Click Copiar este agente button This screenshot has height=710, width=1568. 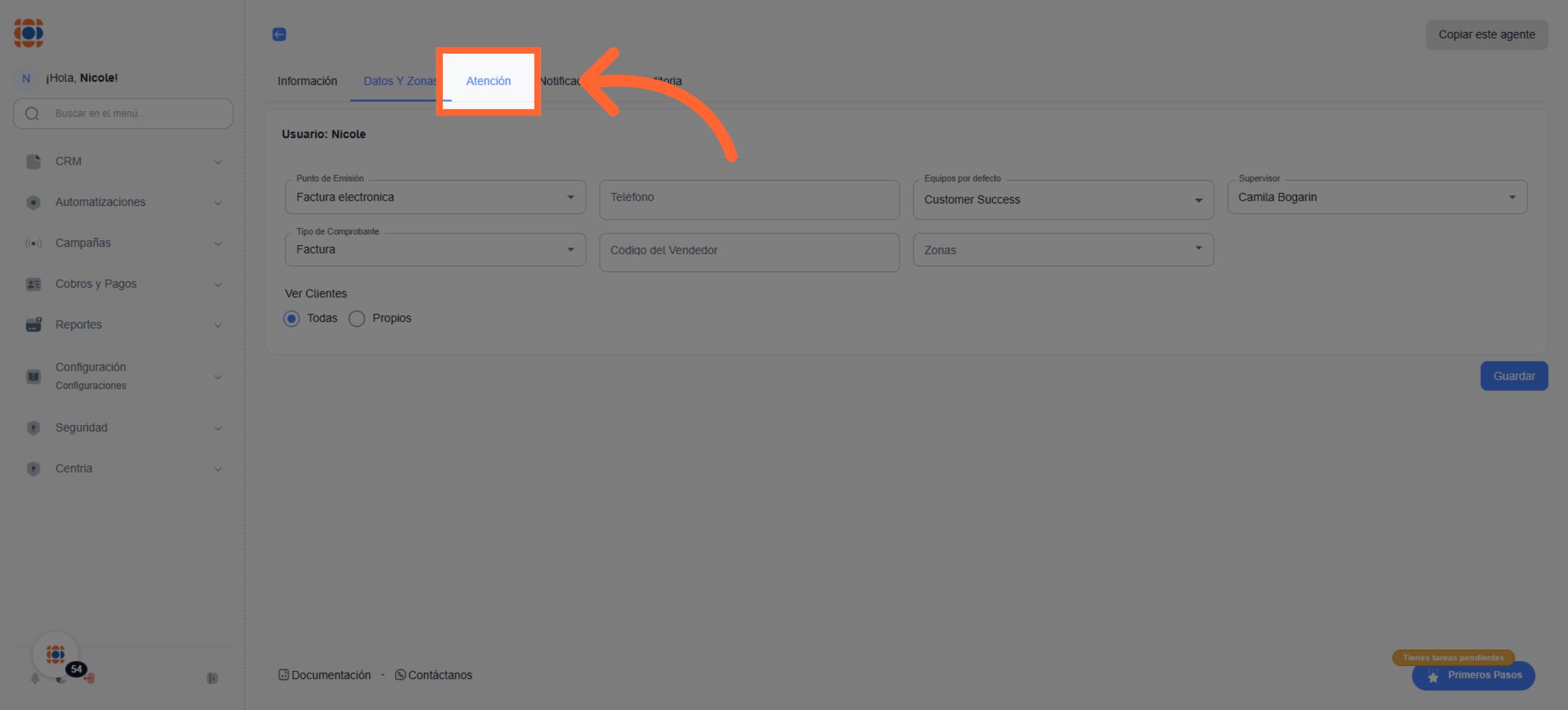pos(1486,35)
